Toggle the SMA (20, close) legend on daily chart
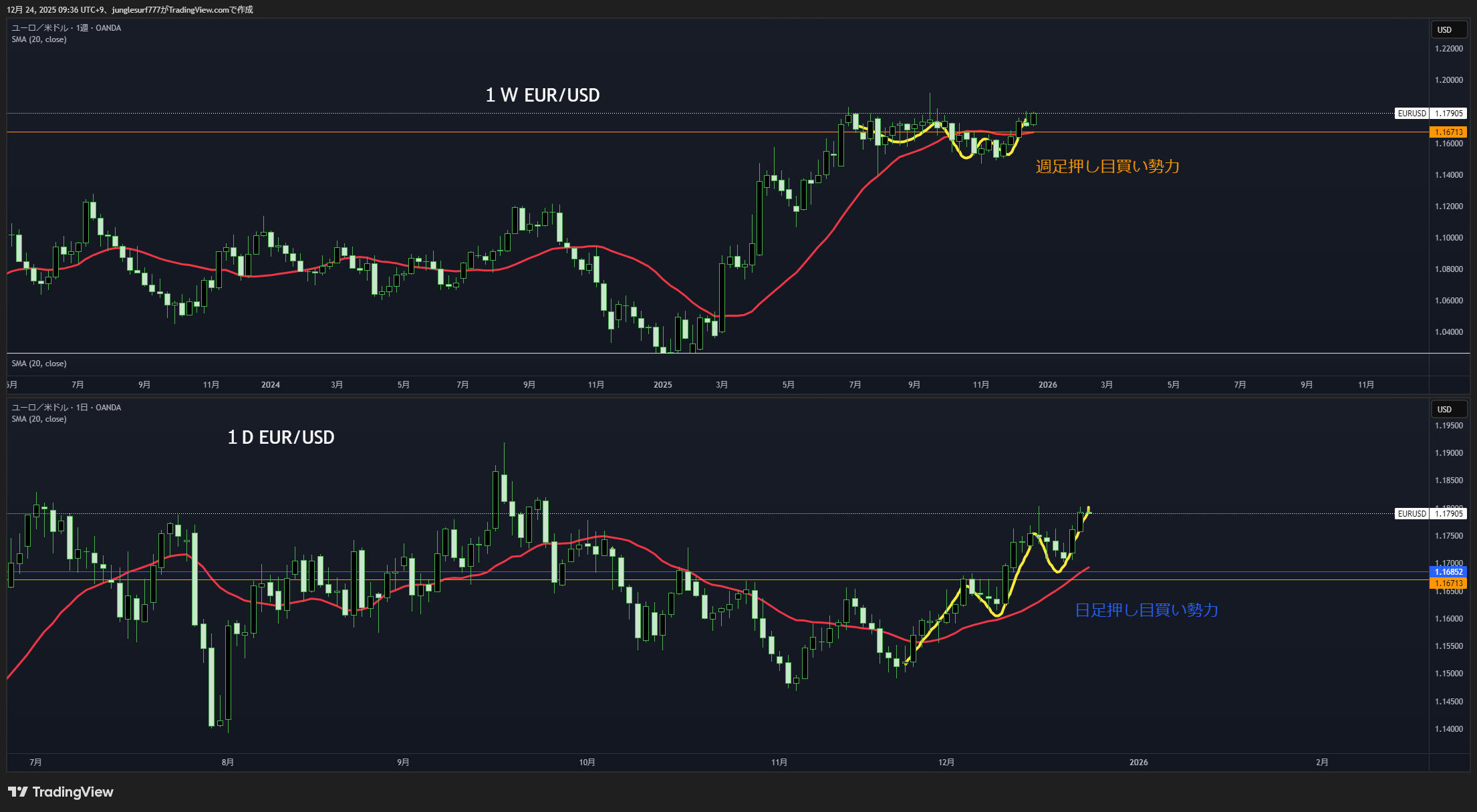This screenshot has height=812, width=1477. [x=39, y=419]
